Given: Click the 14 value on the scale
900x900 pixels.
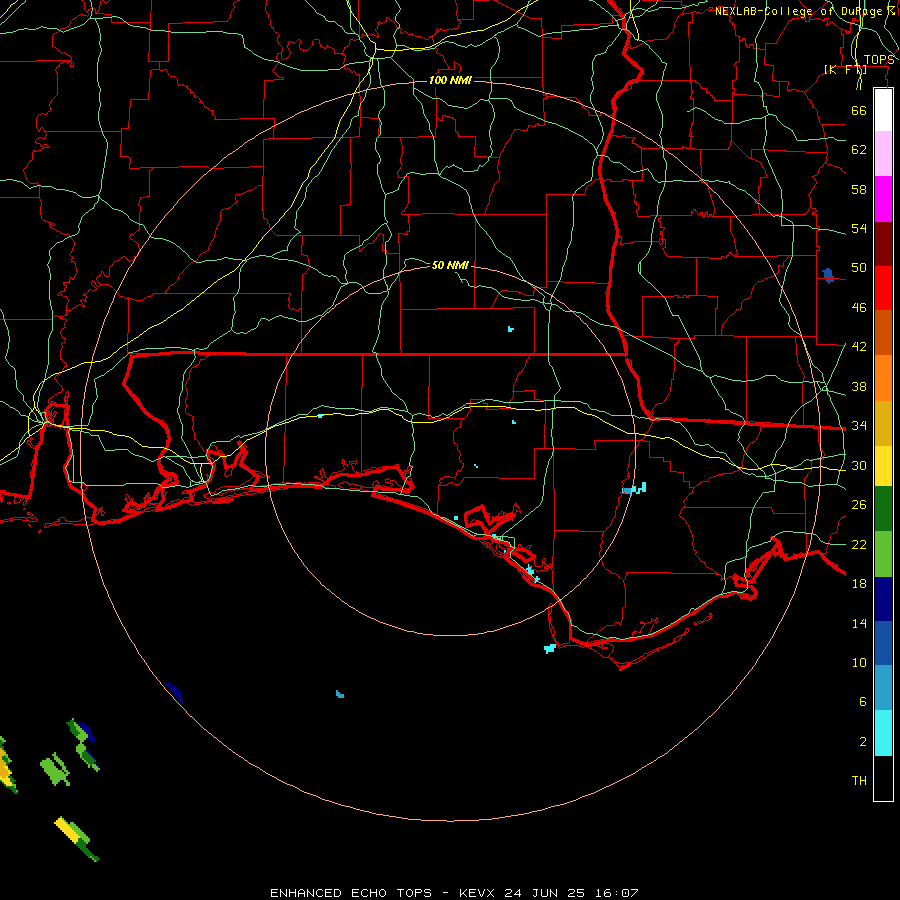Looking at the screenshot, I should 859,623.
